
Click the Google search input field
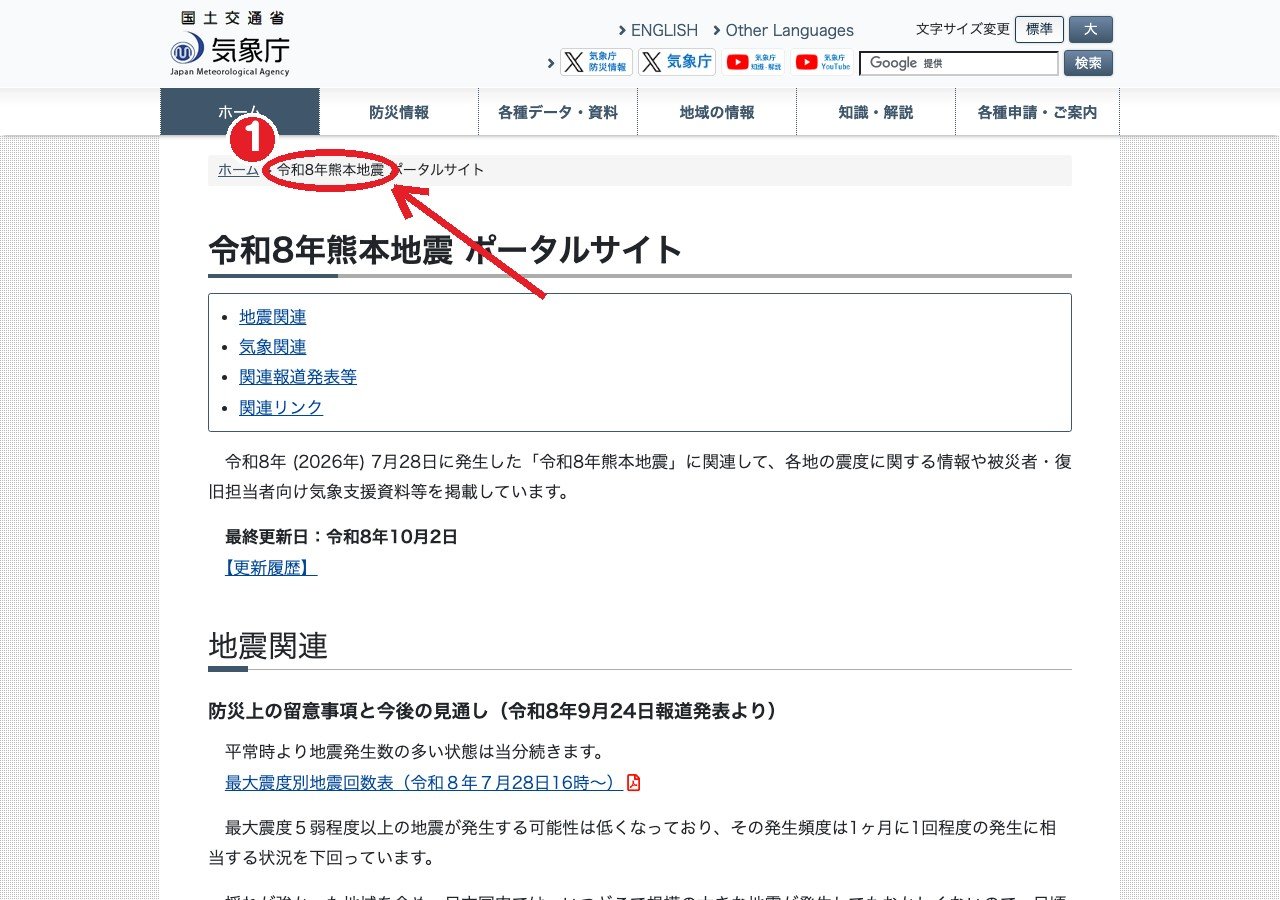tap(958, 63)
